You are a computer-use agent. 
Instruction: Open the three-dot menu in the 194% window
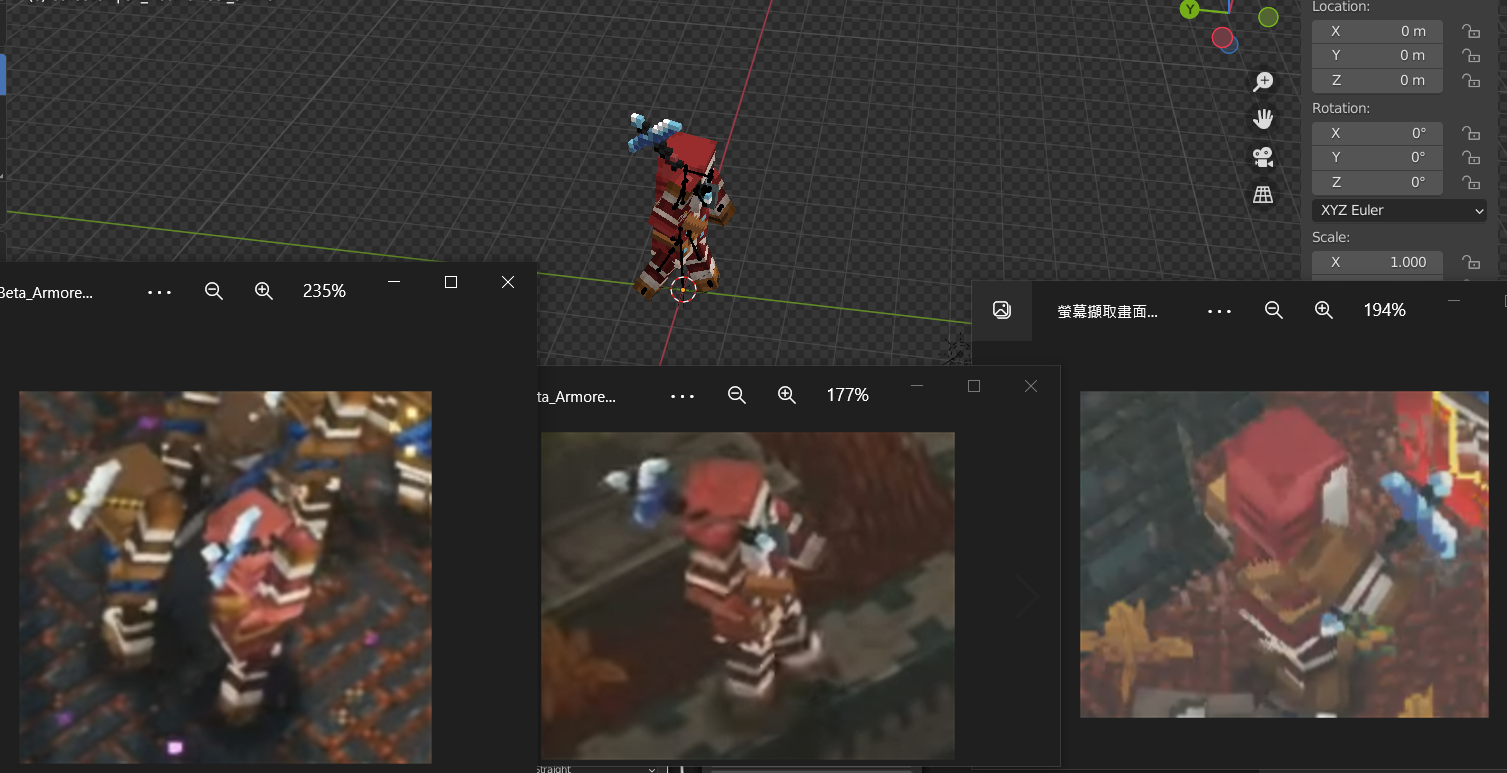(1220, 311)
